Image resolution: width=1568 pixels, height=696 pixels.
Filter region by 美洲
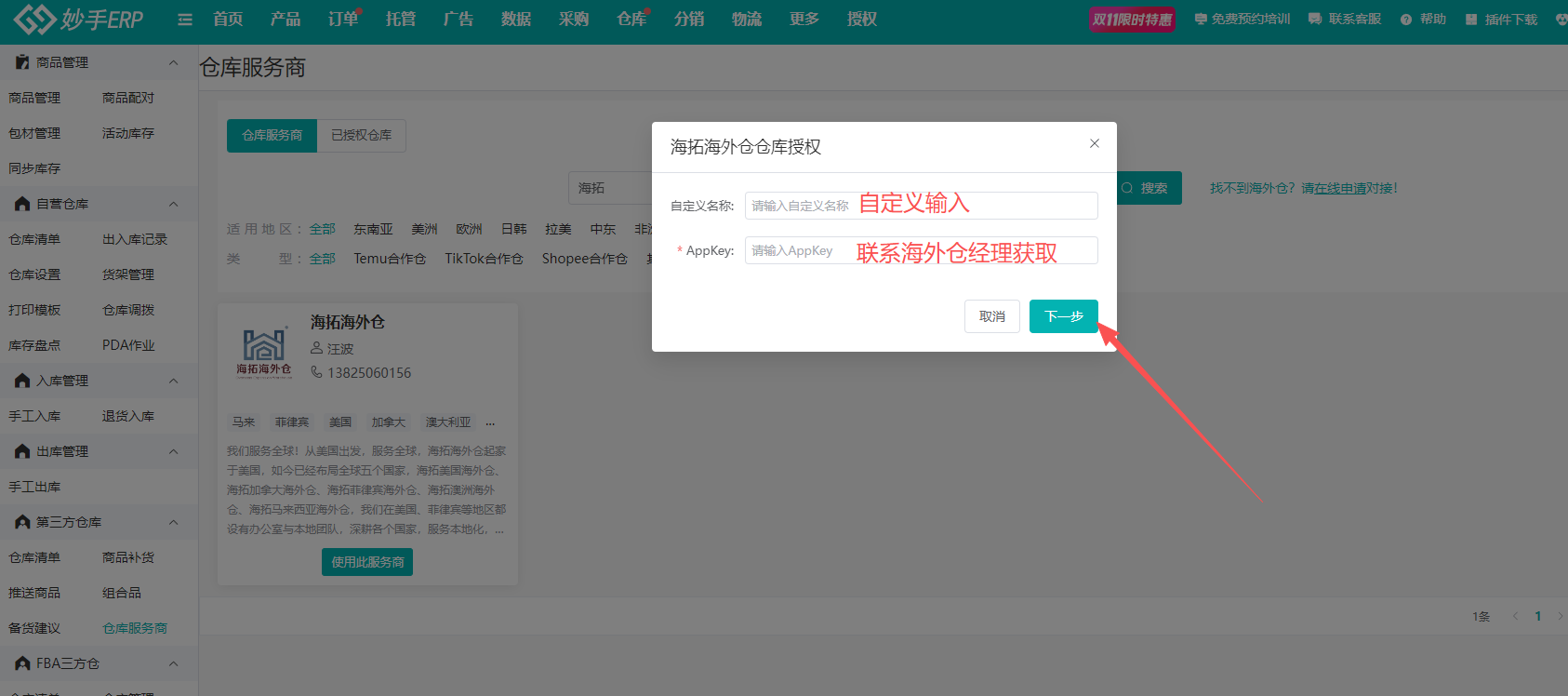coord(425,229)
